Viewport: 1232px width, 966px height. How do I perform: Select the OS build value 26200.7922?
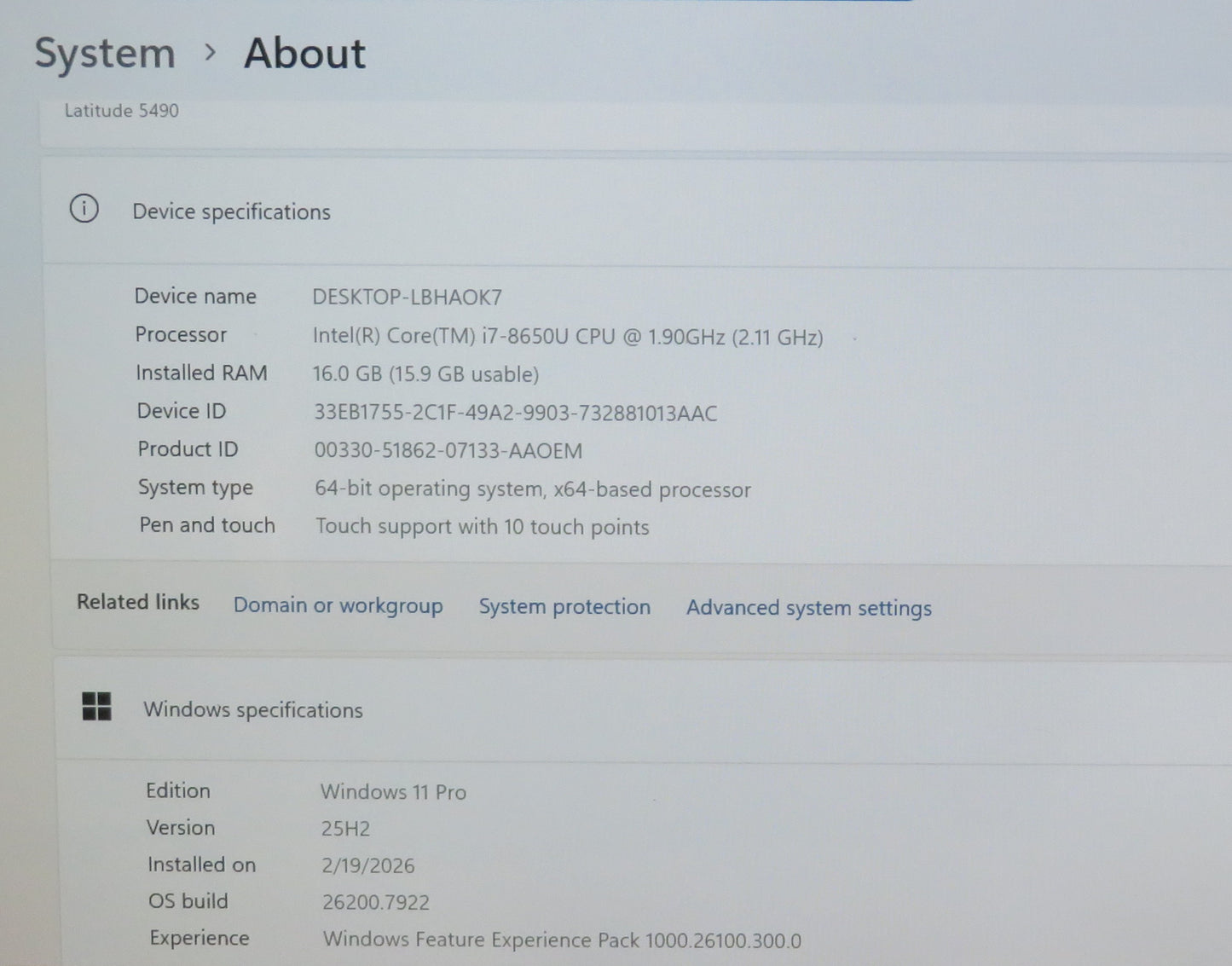pos(374,902)
